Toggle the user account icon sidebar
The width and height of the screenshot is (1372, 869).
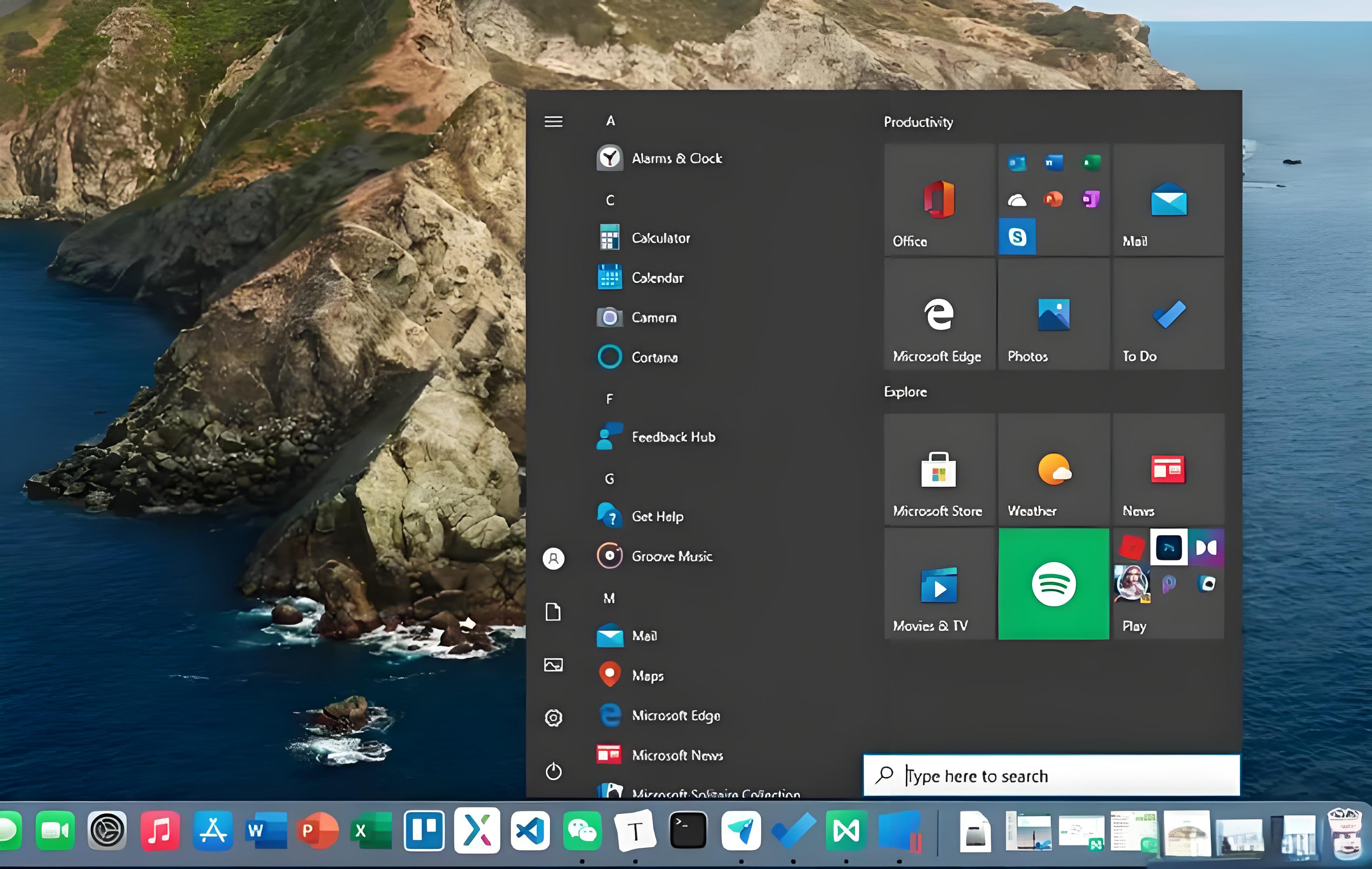point(554,558)
